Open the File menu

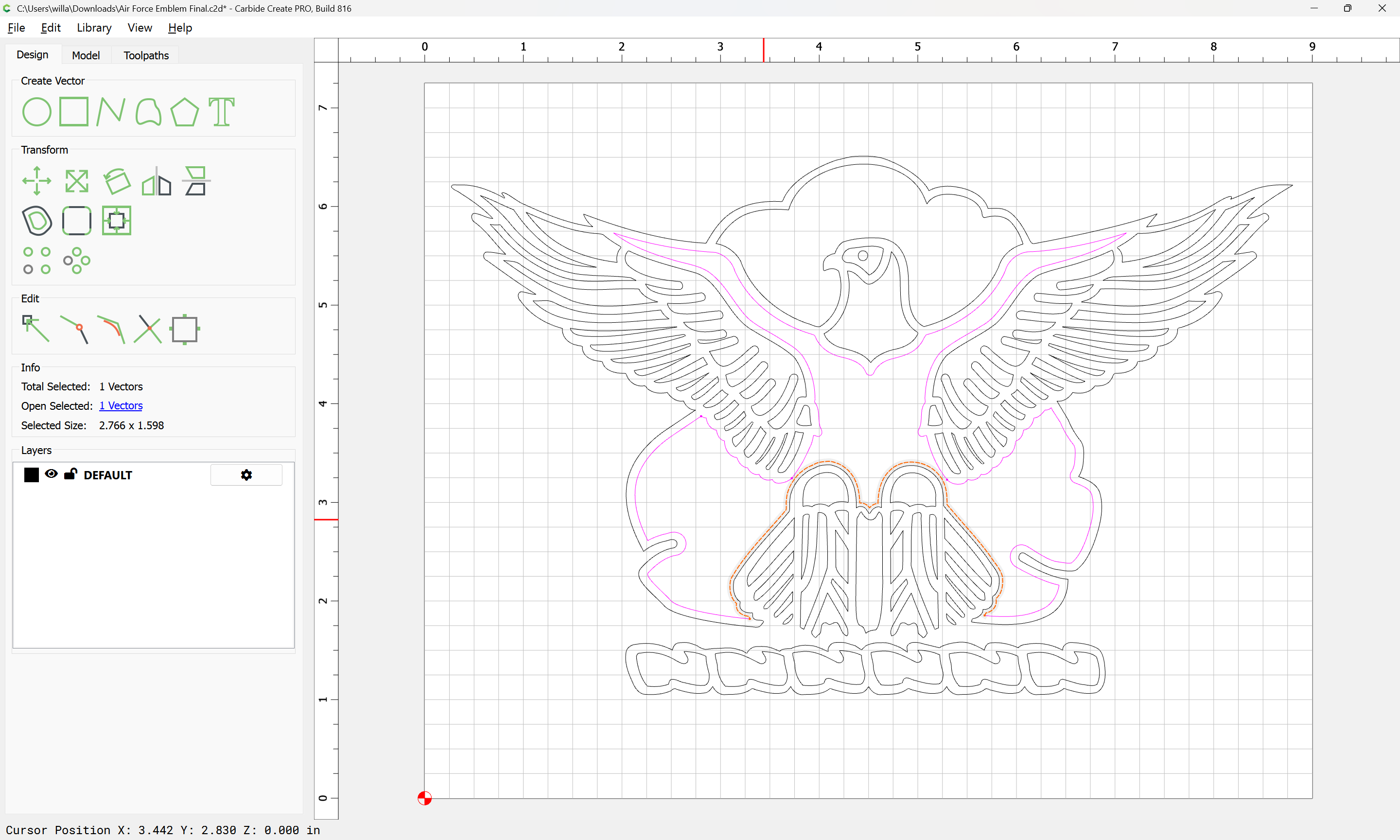click(16, 28)
